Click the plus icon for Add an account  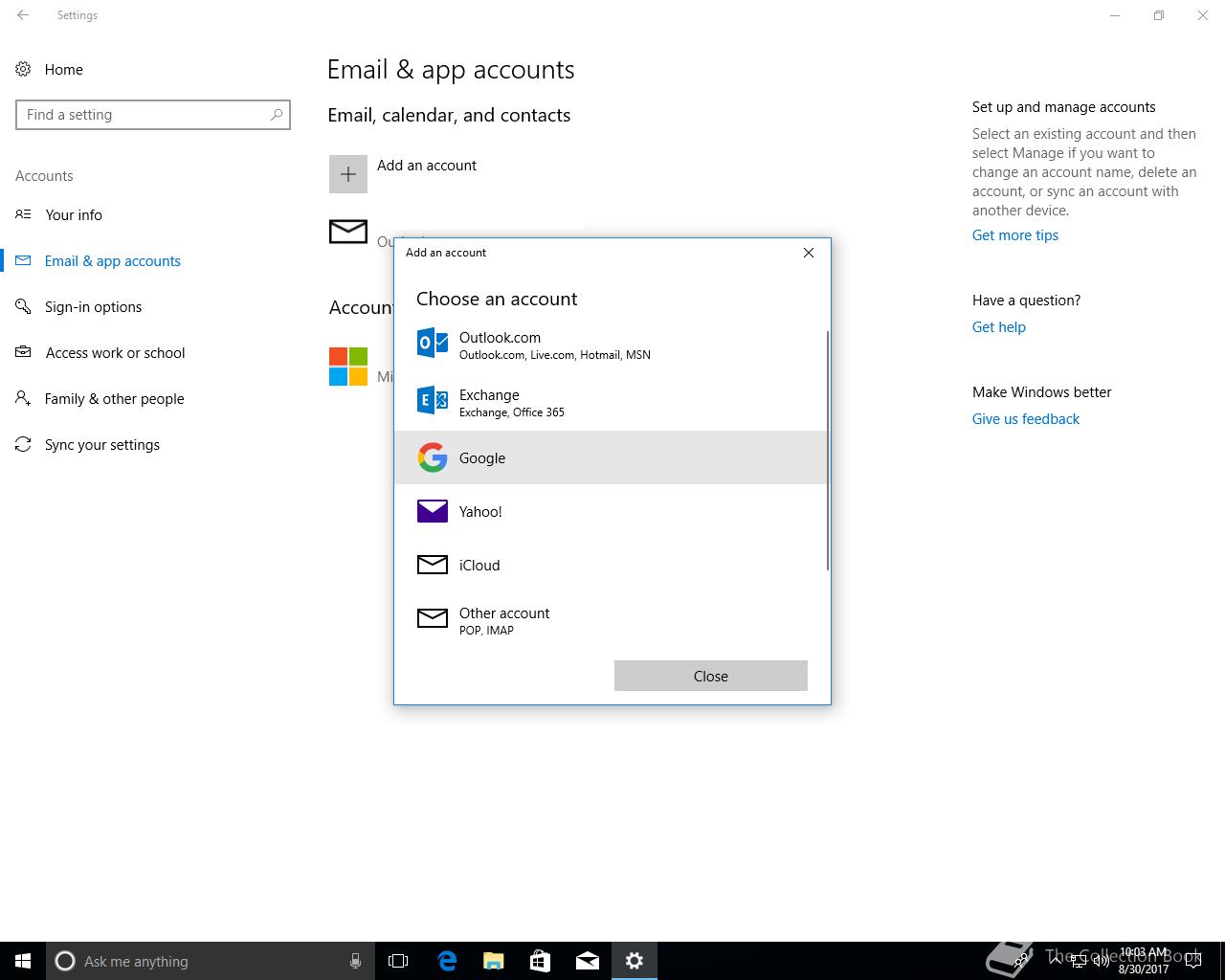[x=348, y=174]
